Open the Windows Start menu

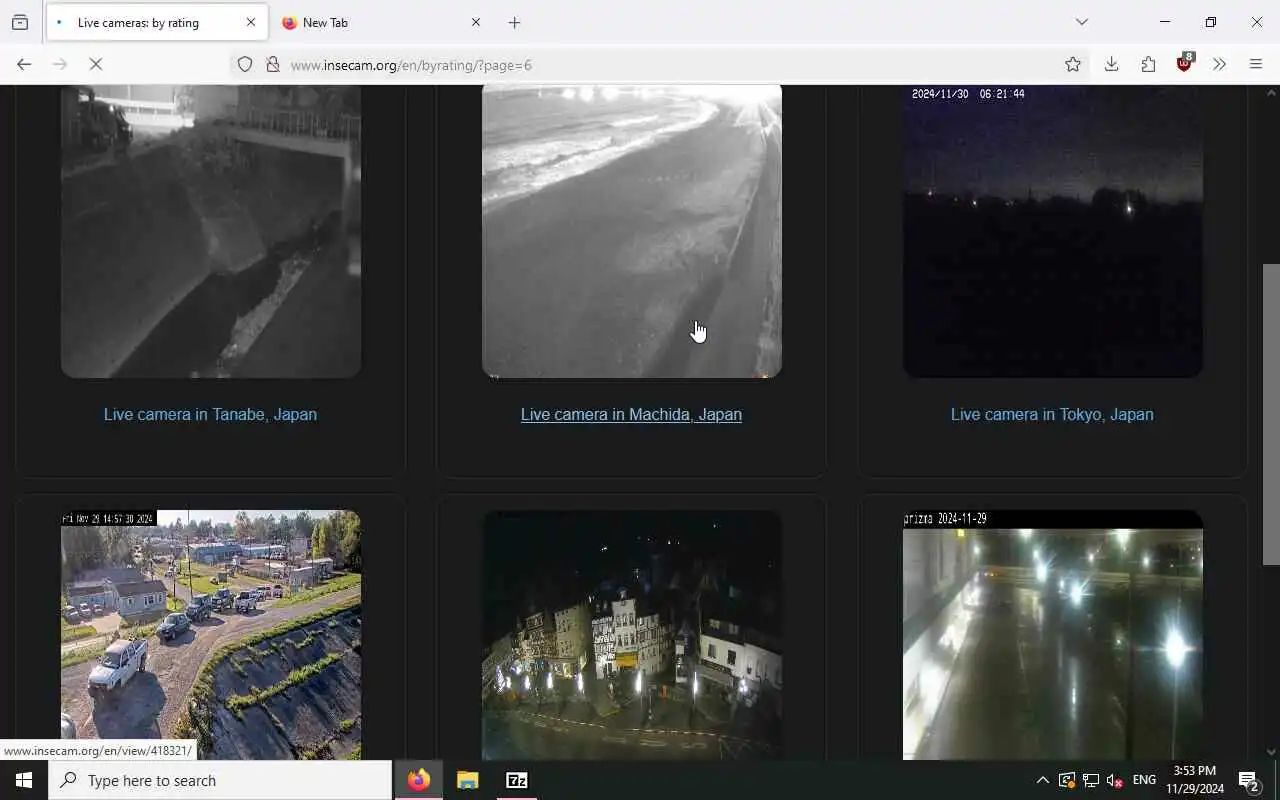pos(24,780)
